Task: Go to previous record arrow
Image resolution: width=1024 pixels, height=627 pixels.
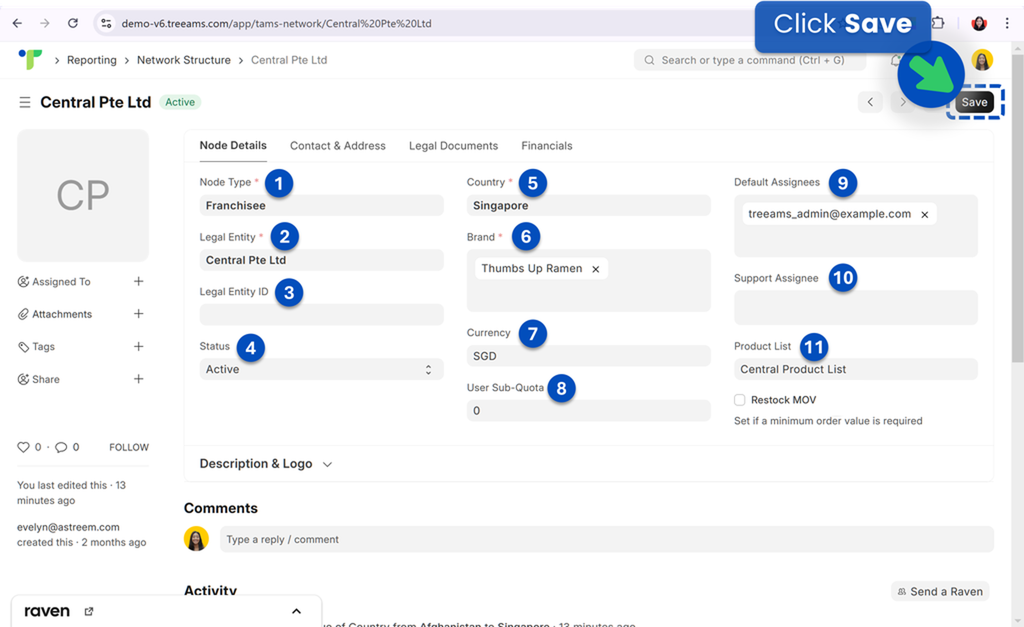Action: point(871,102)
